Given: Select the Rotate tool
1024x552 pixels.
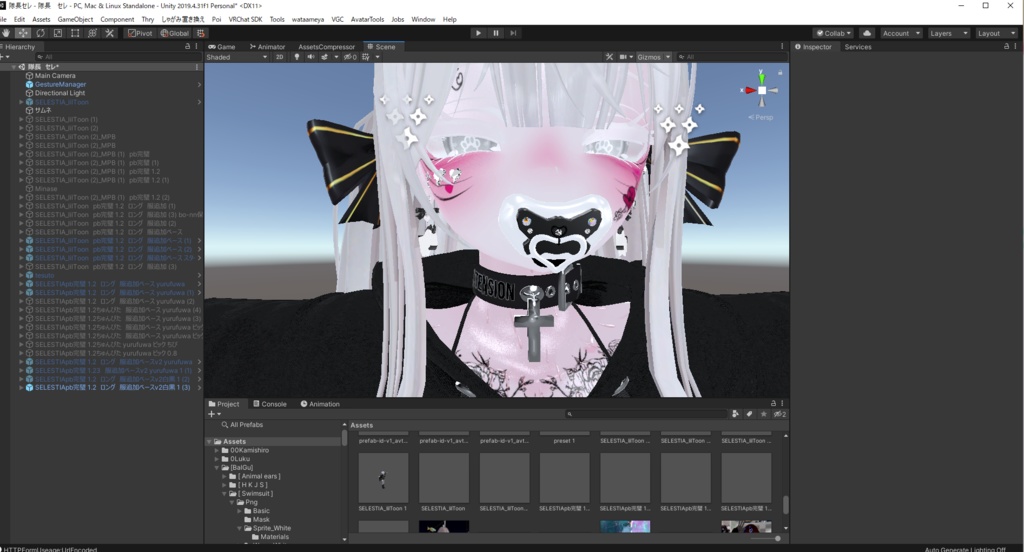Looking at the screenshot, I should 40,33.
